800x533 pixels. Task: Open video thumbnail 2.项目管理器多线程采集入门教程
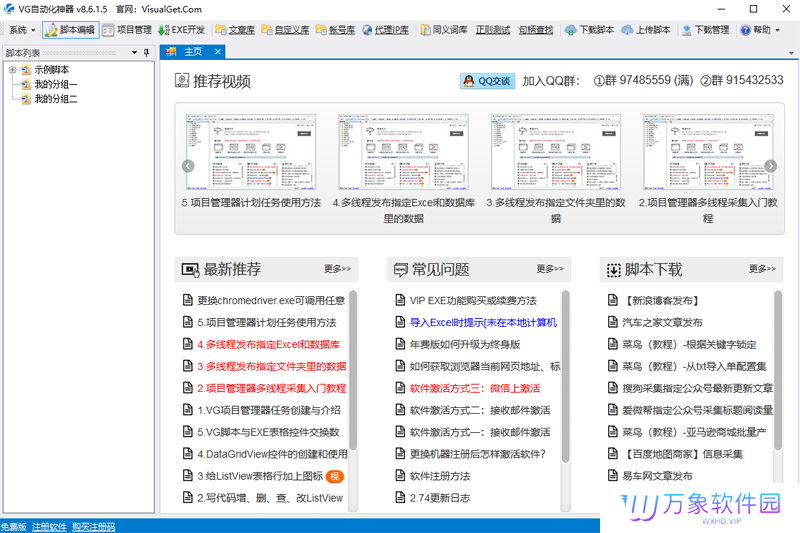point(708,153)
